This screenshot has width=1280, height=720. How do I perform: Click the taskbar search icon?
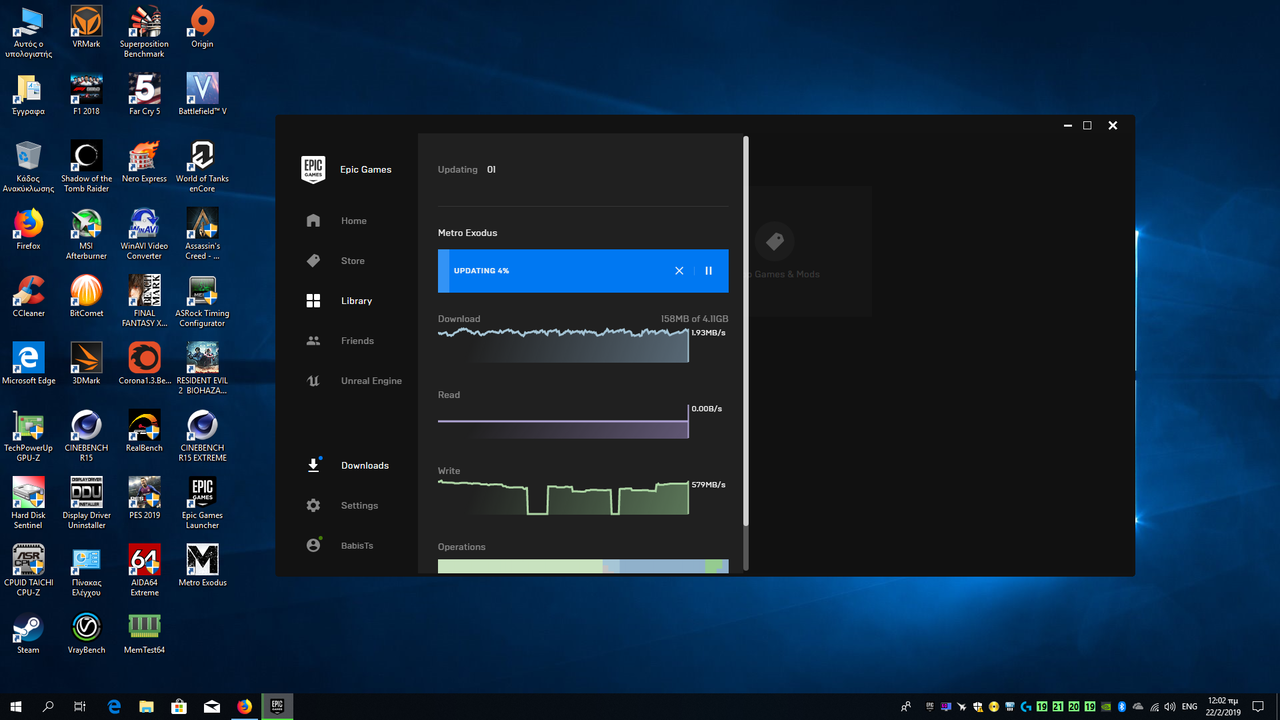click(x=48, y=706)
